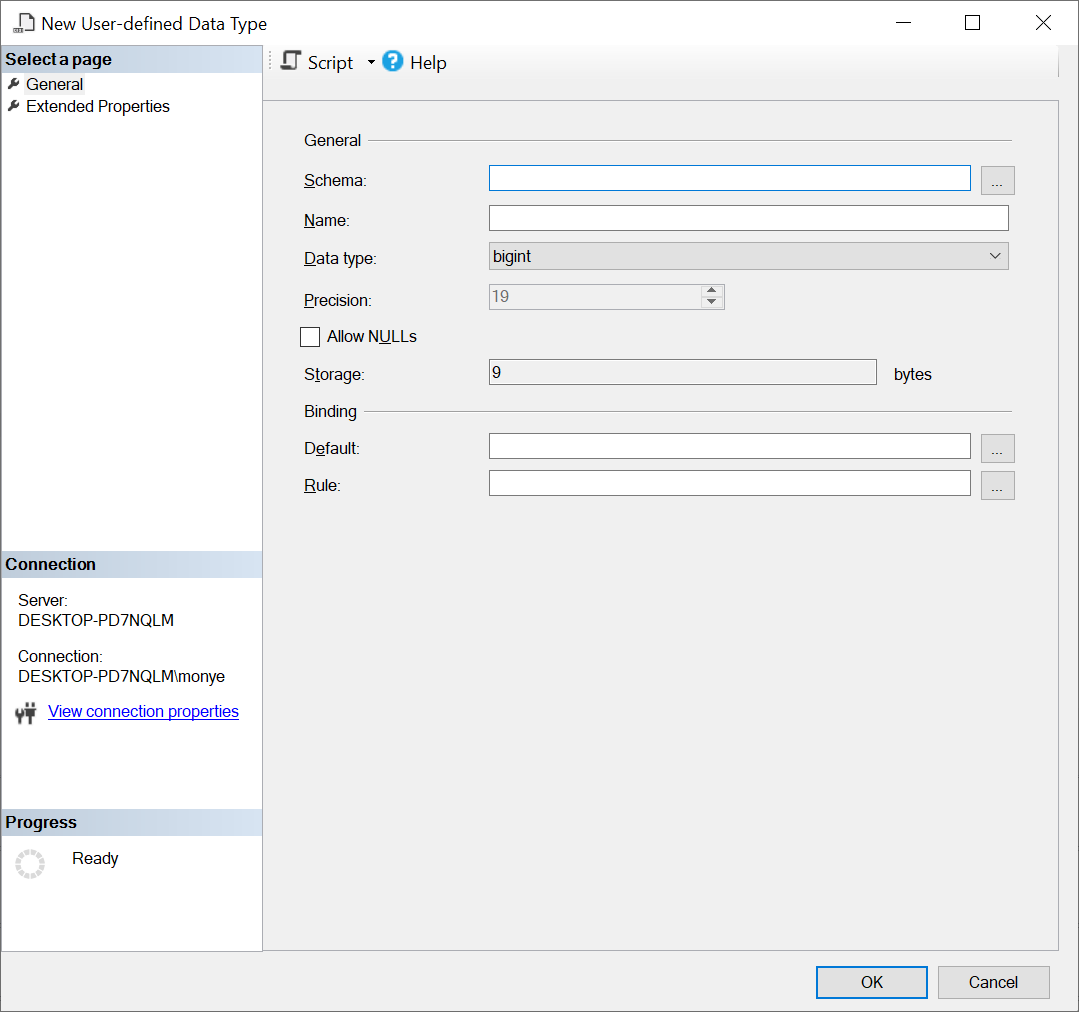The image size is (1079, 1012).
Task: Dismiss the dialog with Cancel
Action: point(993,982)
